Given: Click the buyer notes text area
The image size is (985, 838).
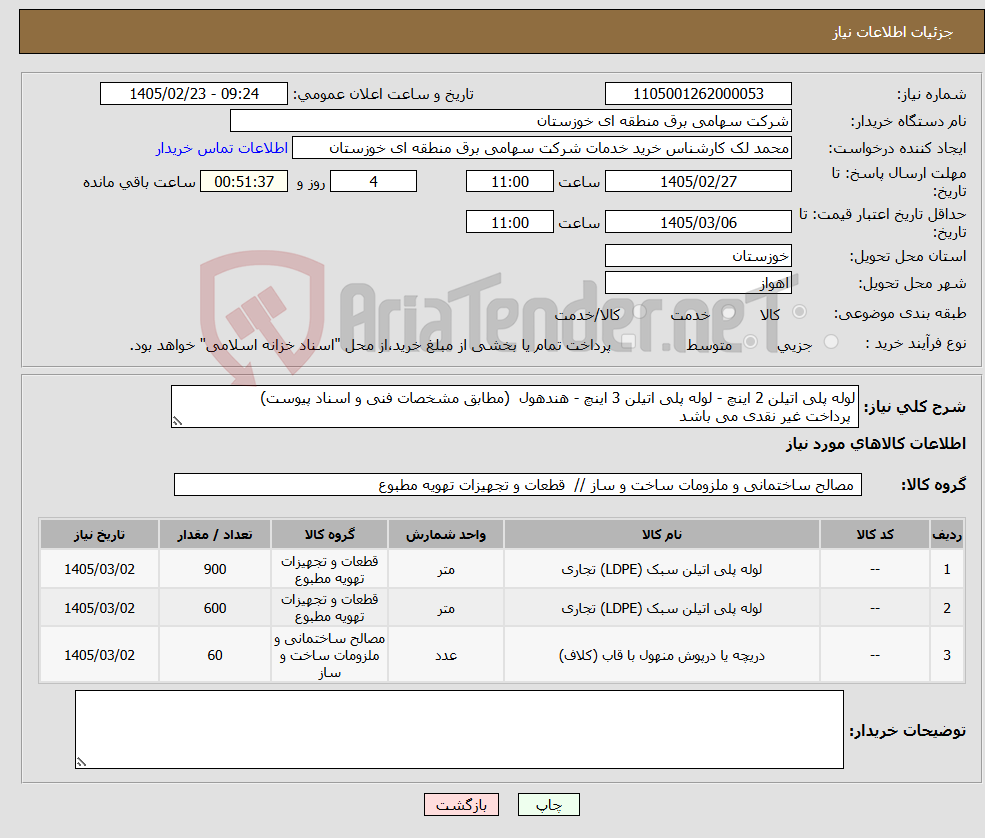Looking at the screenshot, I should (x=459, y=729).
